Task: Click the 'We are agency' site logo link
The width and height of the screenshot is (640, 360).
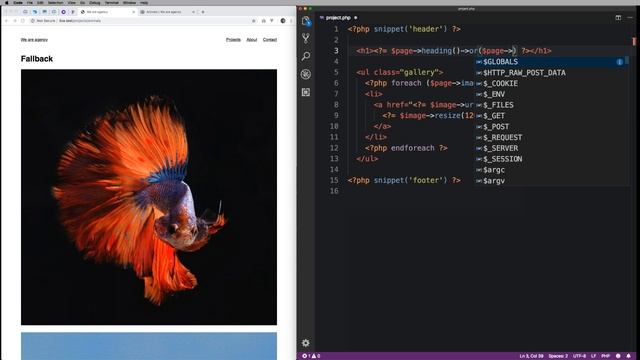Action: pos(34,40)
